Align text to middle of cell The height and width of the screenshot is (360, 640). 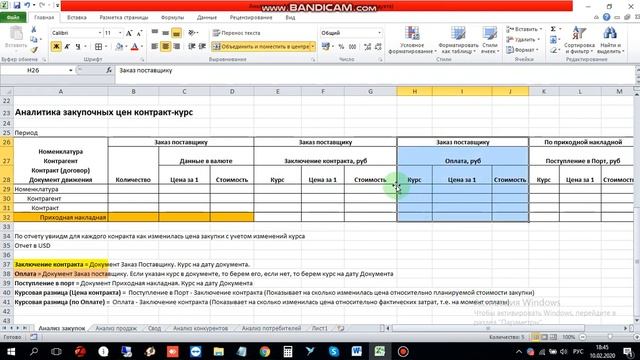click(165, 33)
